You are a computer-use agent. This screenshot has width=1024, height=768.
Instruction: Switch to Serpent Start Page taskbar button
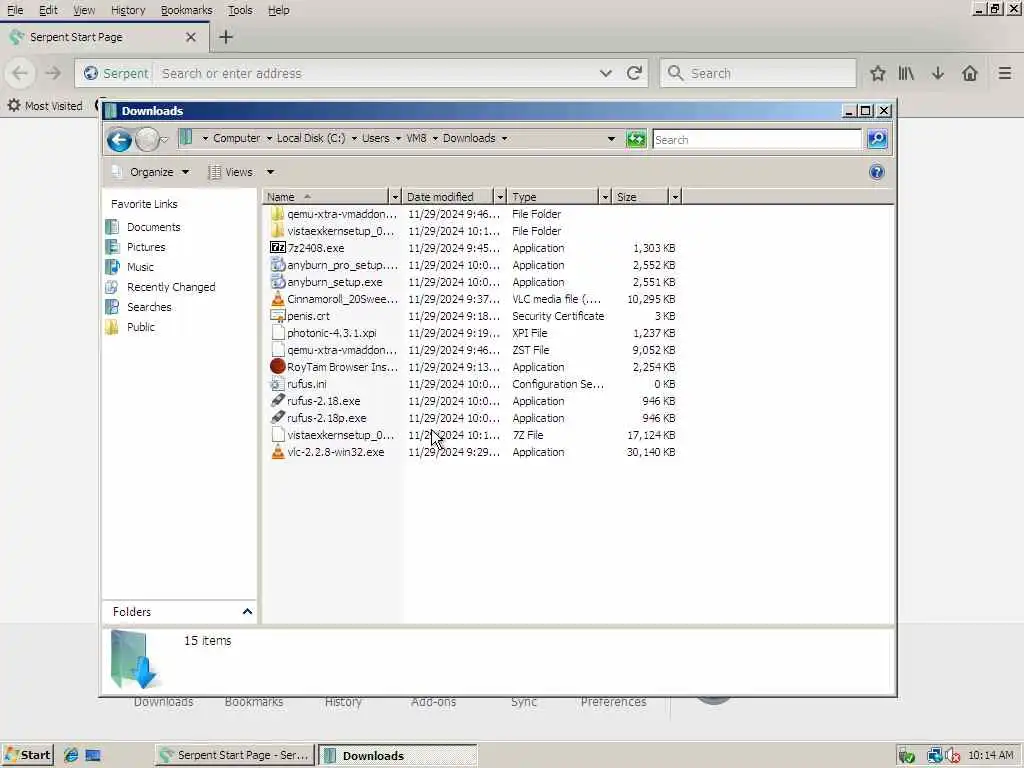point(234,755)
